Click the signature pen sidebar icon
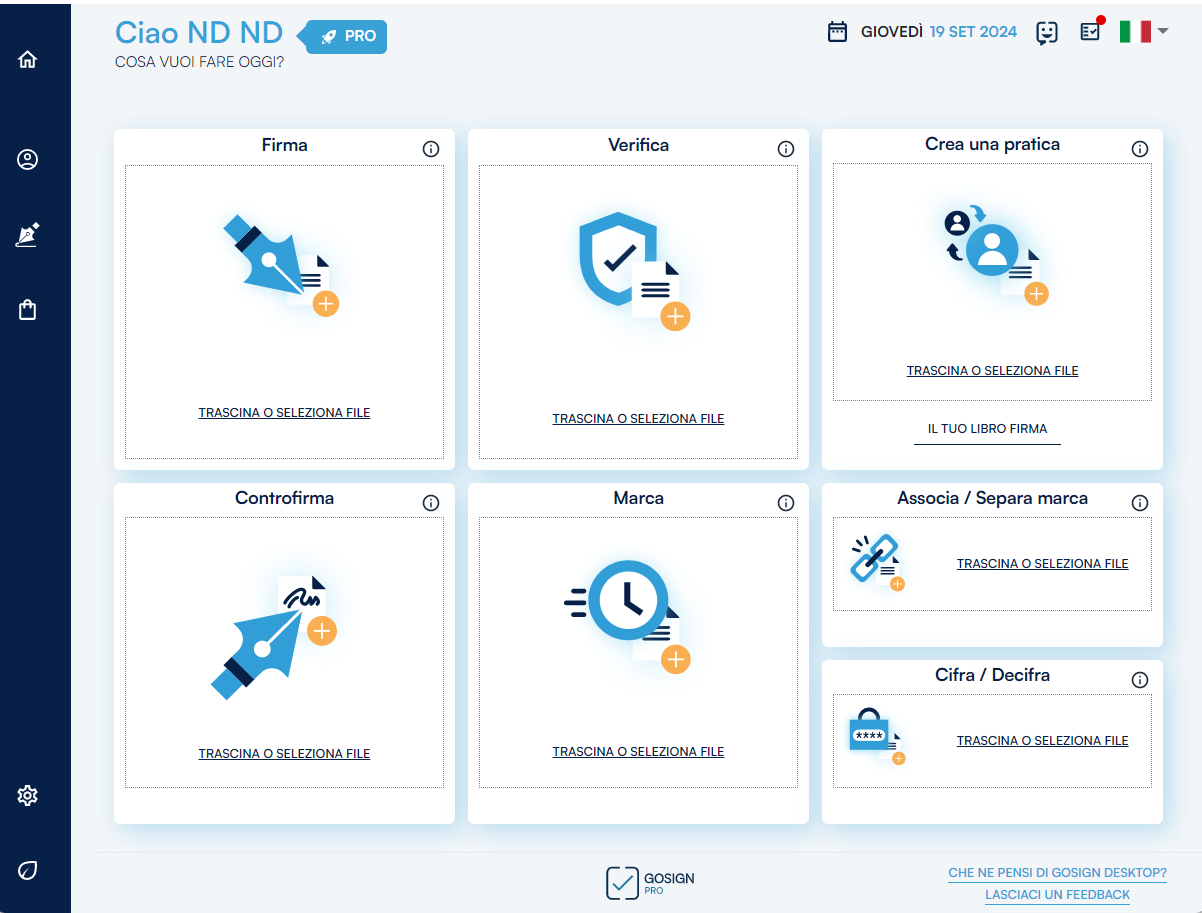Screen dimensions: 1202x913 [28, 235]
